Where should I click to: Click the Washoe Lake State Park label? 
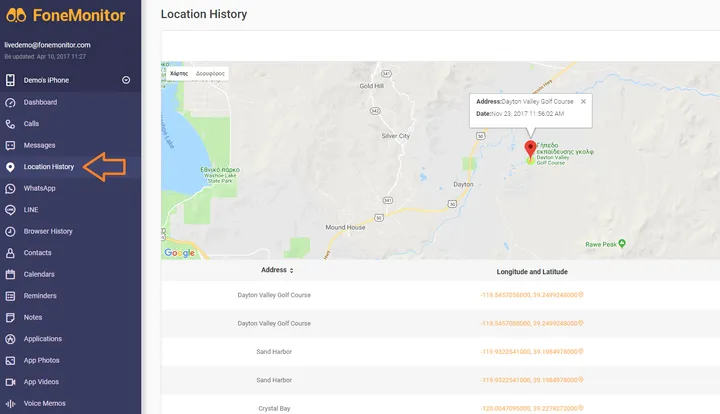[x=220, y=175]
